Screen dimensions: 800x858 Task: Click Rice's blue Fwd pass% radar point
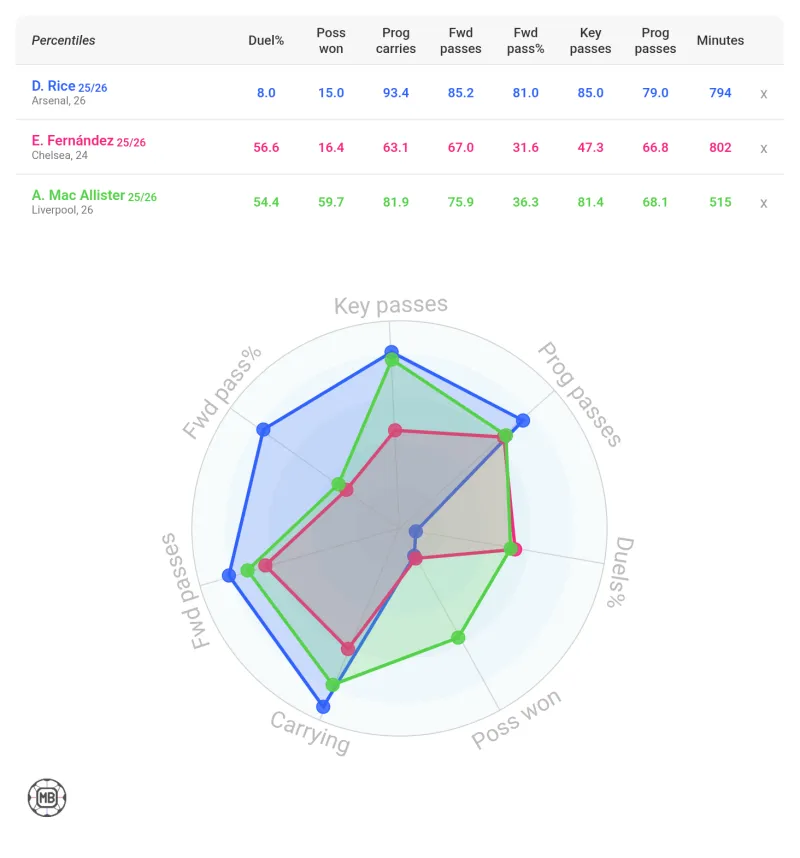coord(263,429)
